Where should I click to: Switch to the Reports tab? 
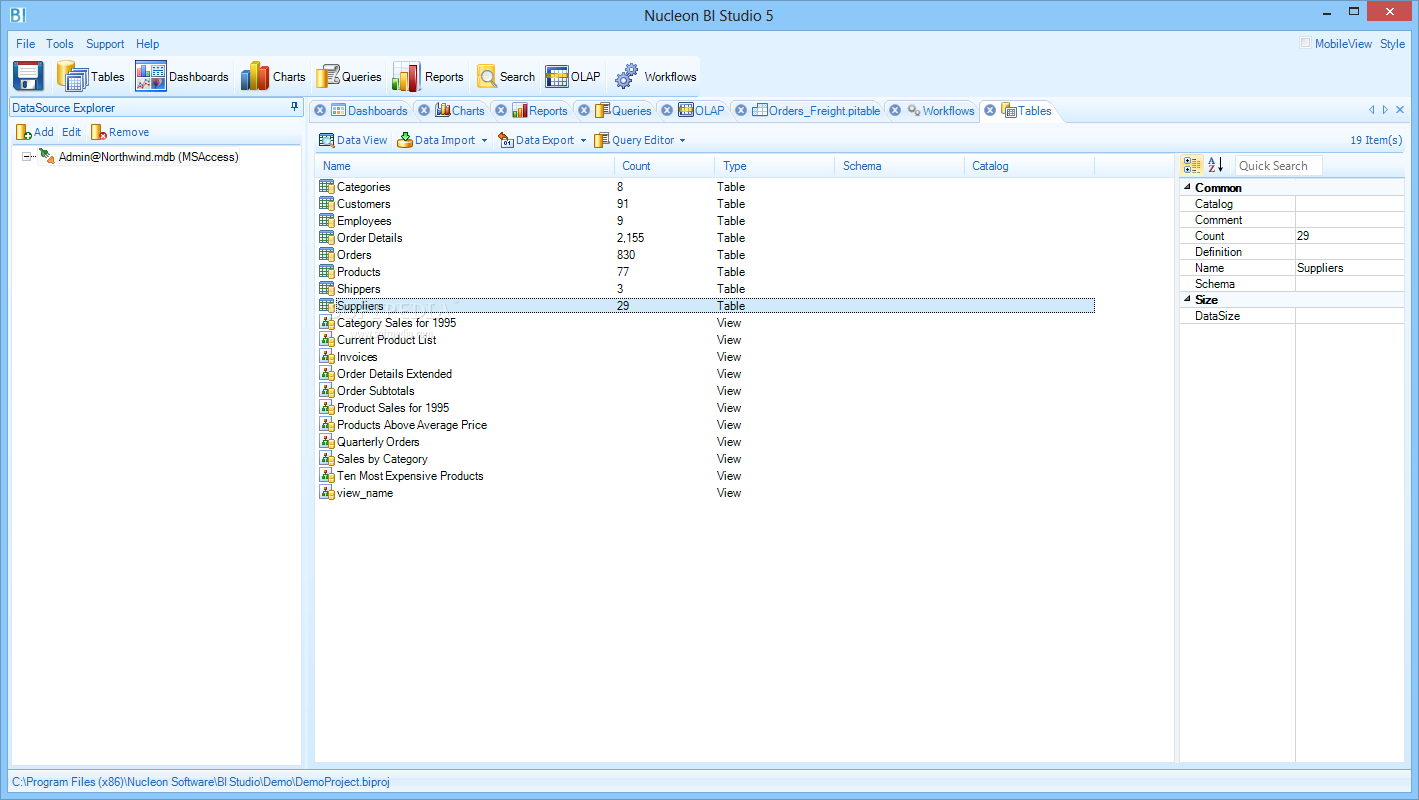tap(540, 111)
